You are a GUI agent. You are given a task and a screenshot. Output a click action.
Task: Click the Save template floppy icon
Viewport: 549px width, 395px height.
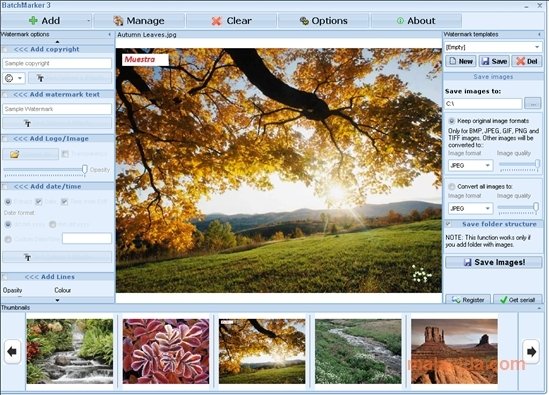coord(485,61)
